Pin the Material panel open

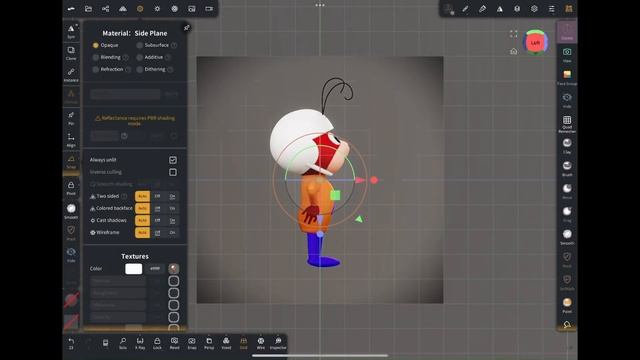187,28
